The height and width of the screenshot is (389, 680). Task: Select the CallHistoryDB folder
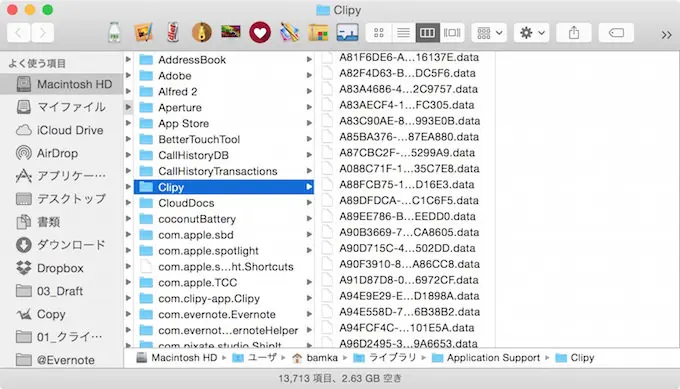tap(224, 155)
